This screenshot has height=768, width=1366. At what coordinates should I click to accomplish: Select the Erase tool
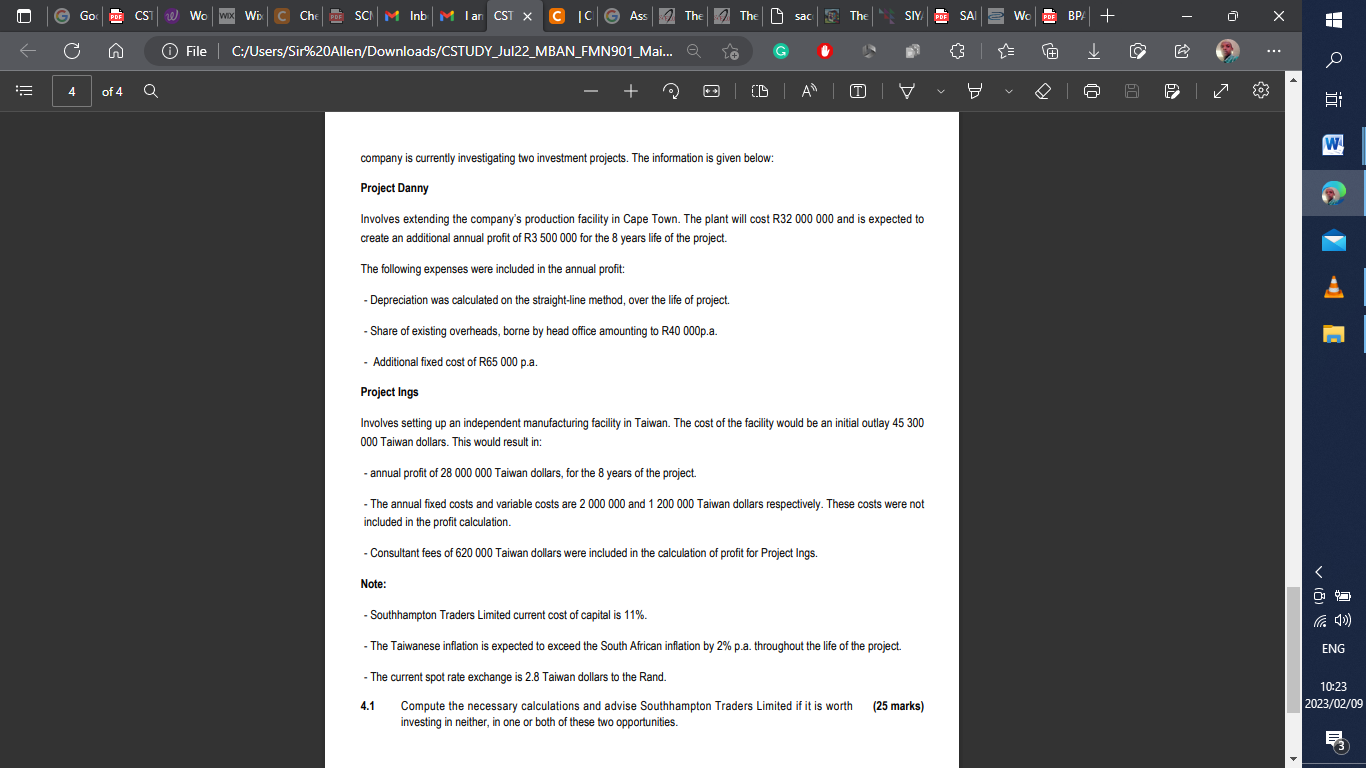pyautogui.click(x=1043, y=91)
